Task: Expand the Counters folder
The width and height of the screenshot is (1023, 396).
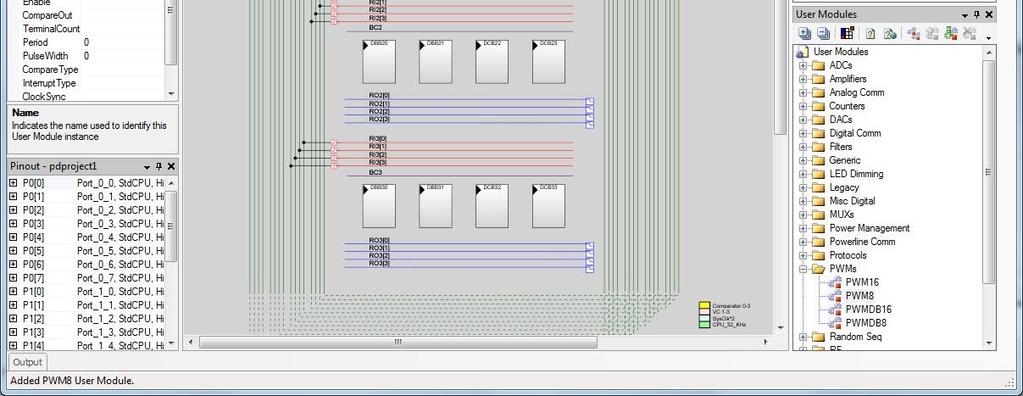Action: pyautogui.click(x=803, y=106)
